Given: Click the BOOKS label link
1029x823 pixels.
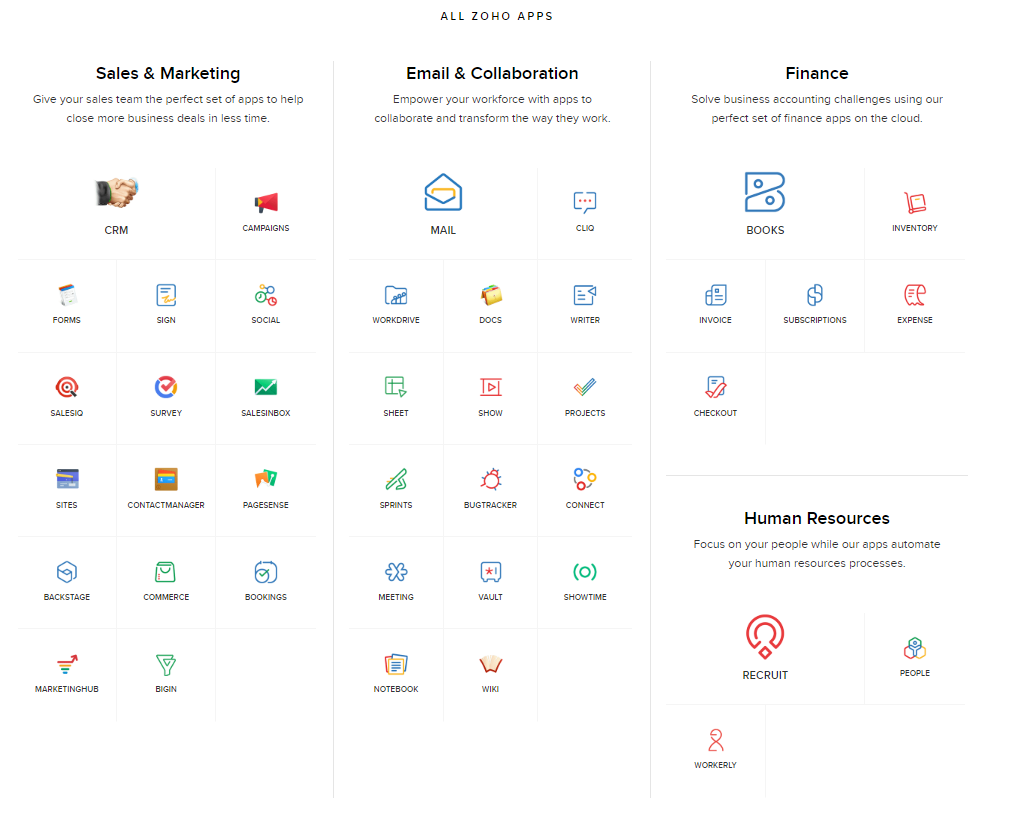Looking at the screenshot, I should click(x=765, y=230).
